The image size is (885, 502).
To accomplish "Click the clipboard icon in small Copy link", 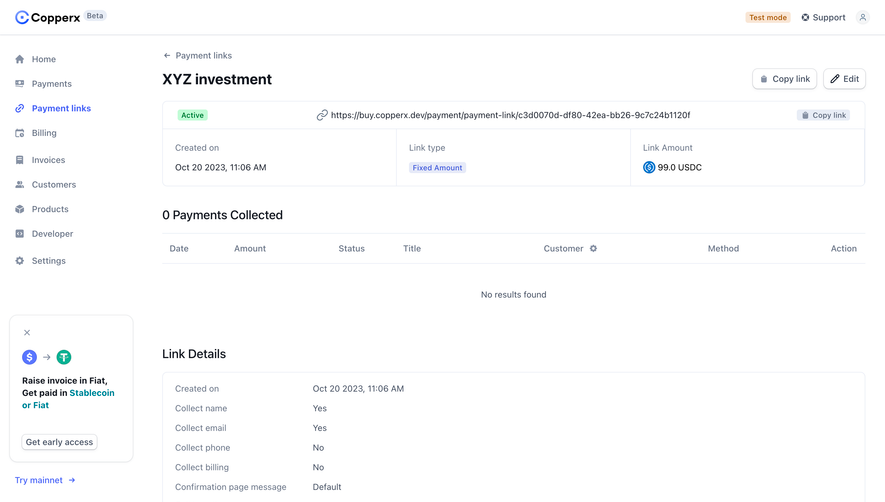I will point(805,115).
